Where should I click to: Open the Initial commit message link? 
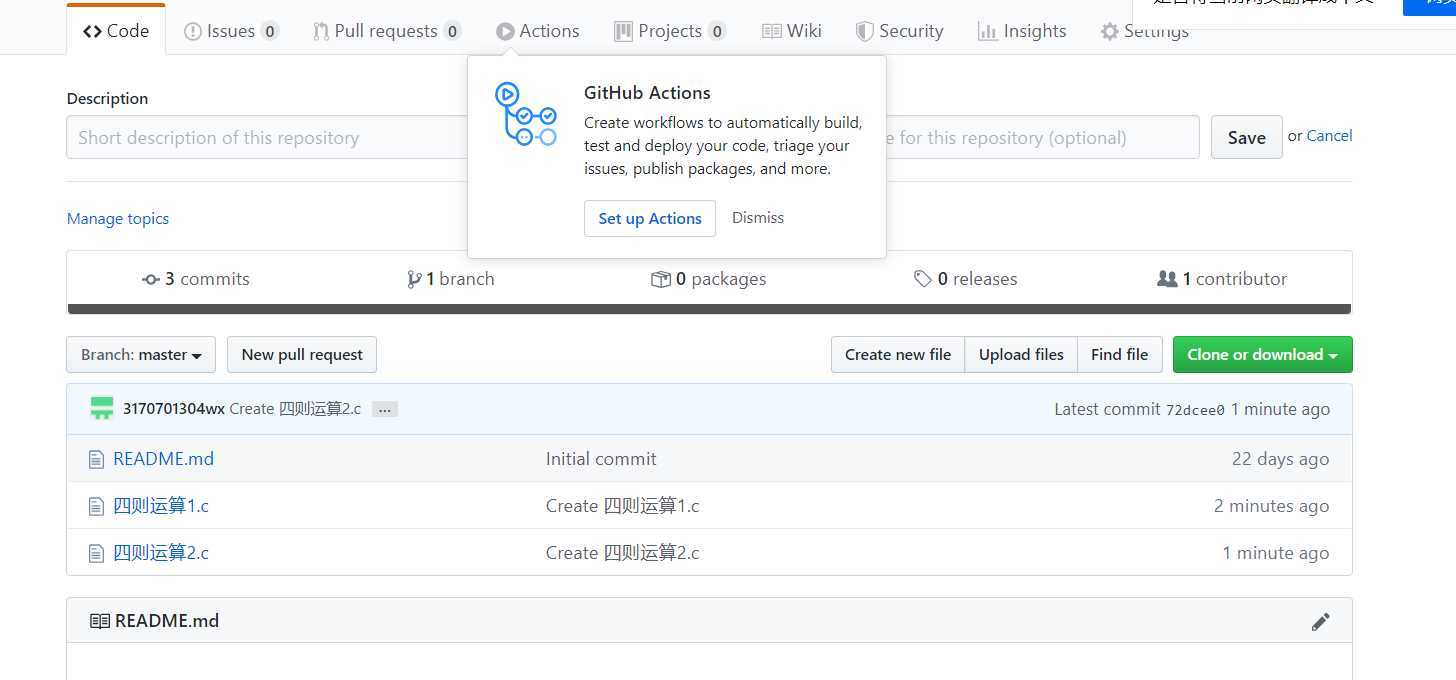(601, 459)
